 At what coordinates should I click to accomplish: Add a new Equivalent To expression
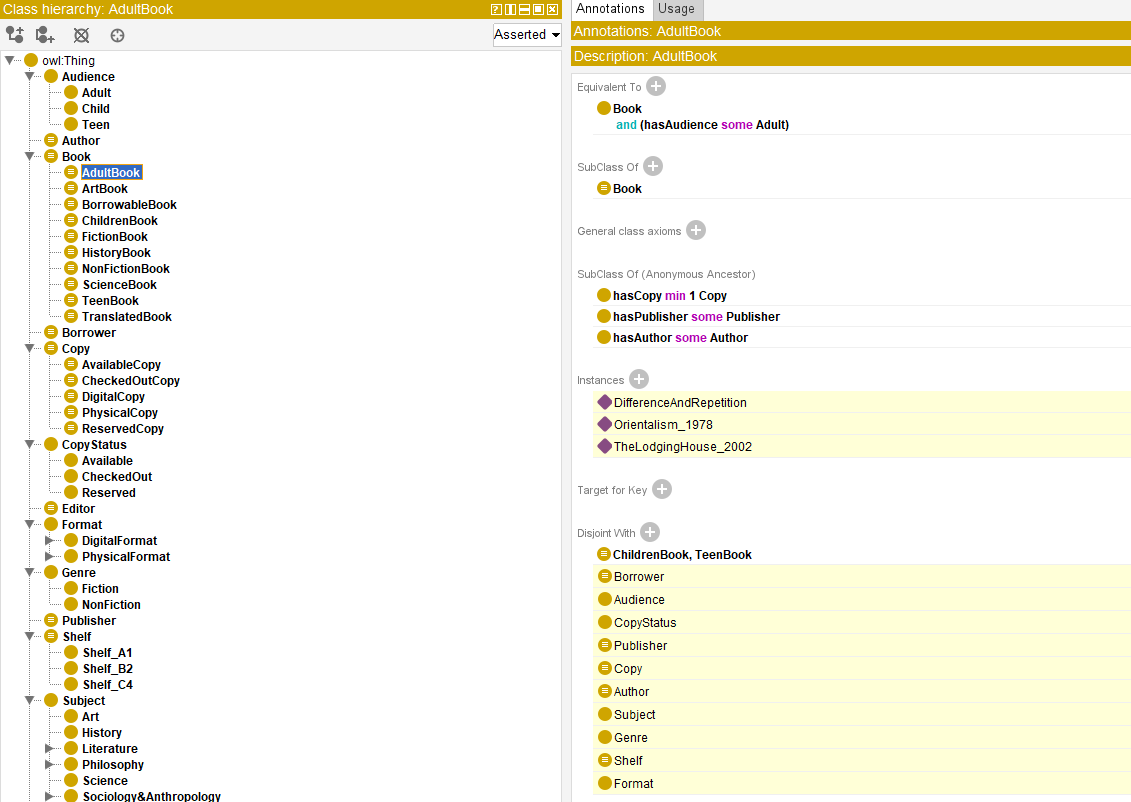coord(656,87)
